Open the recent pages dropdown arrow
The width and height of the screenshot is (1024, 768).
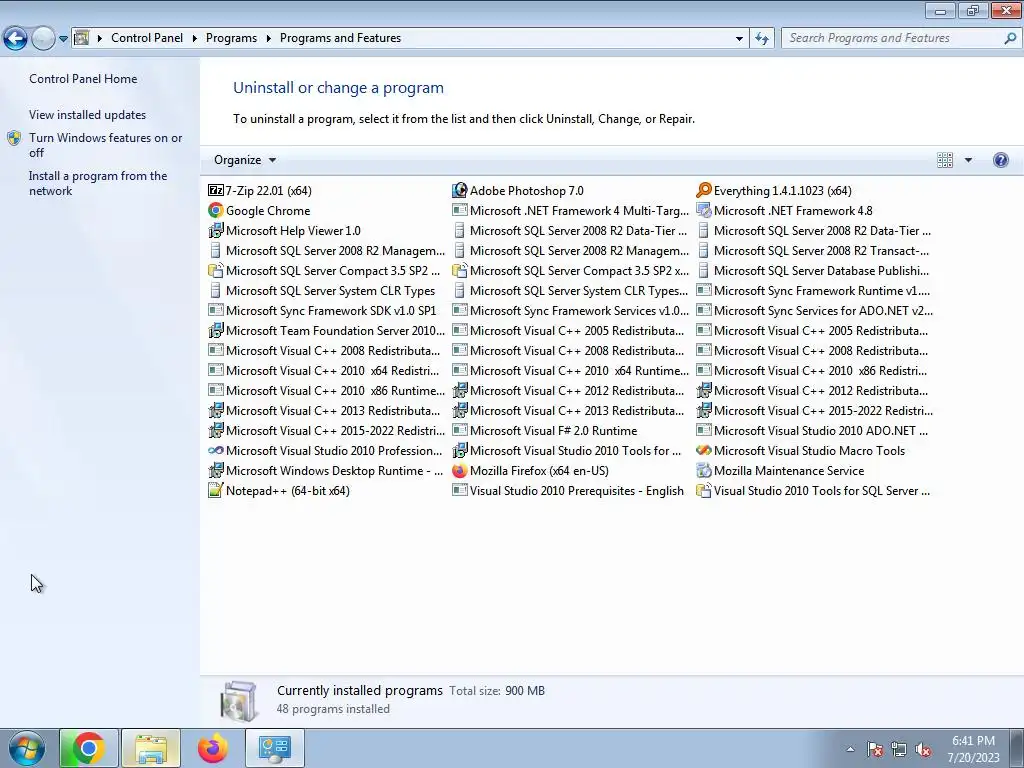tap(63, 39)
